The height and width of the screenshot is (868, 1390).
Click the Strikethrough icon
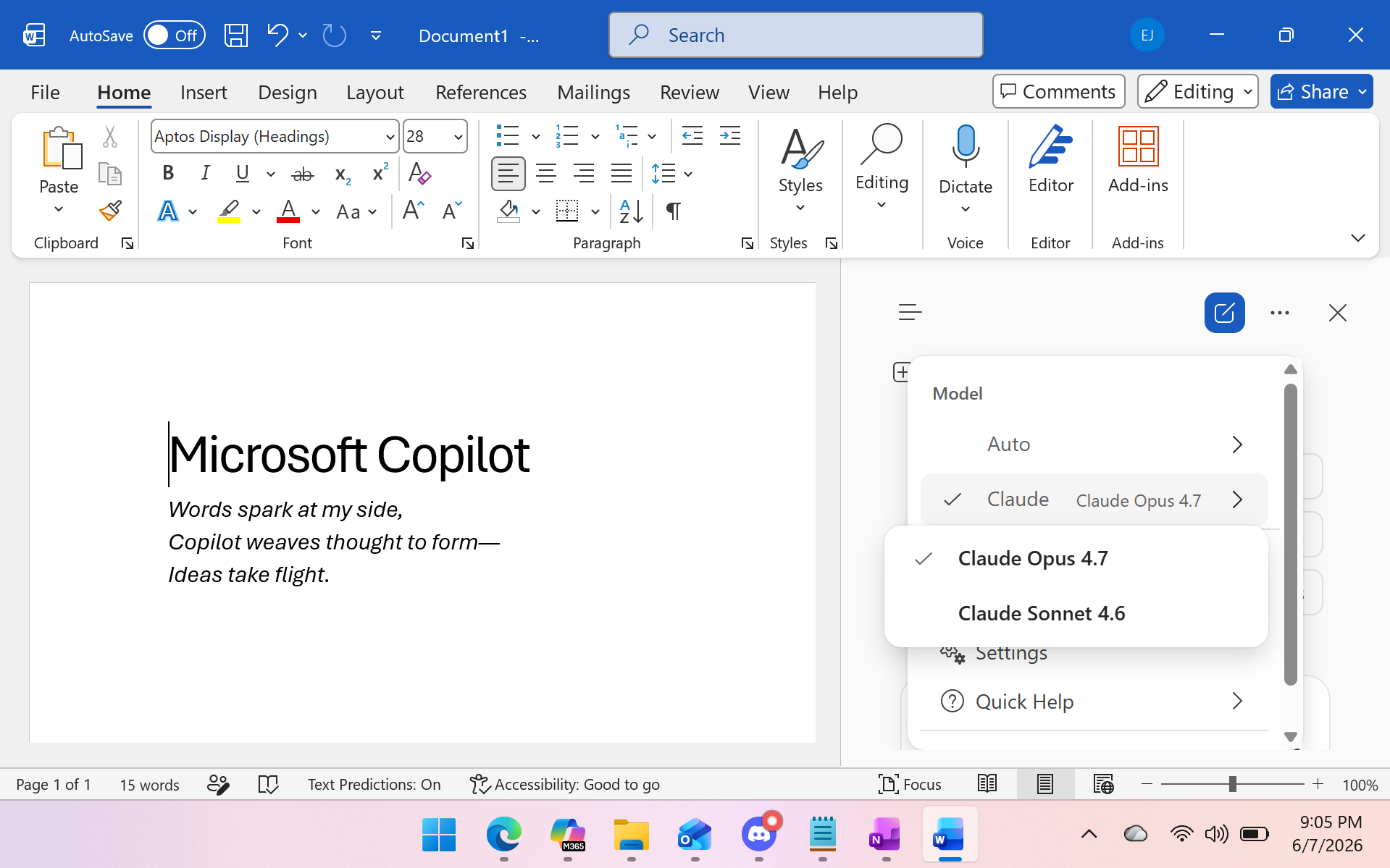point(302,174)
